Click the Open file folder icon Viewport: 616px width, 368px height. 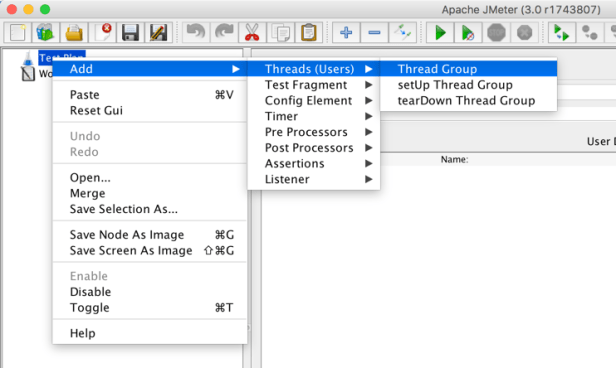point(74,33)
